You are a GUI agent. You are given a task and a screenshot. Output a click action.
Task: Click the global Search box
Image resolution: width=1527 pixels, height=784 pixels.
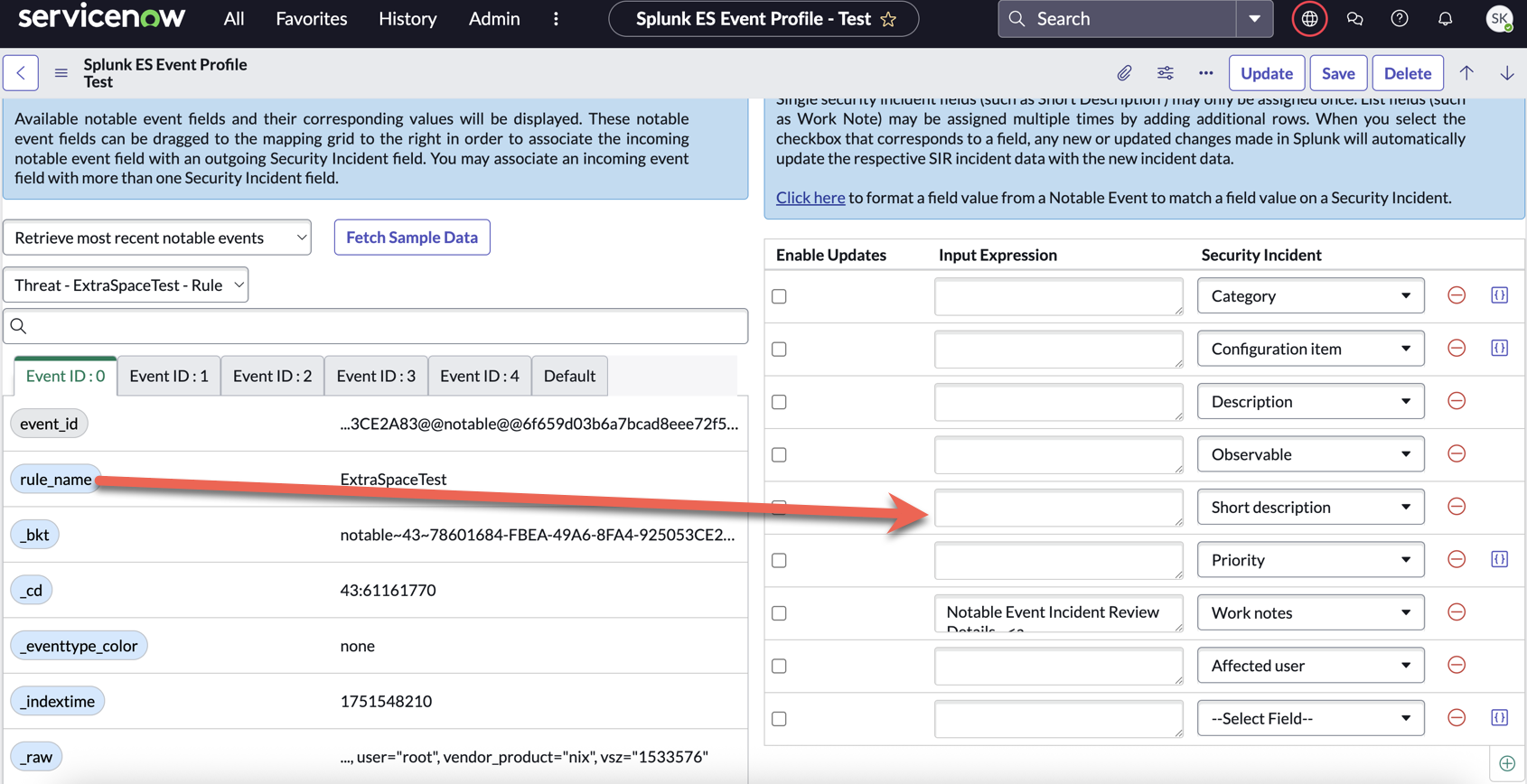point(1117,19)
